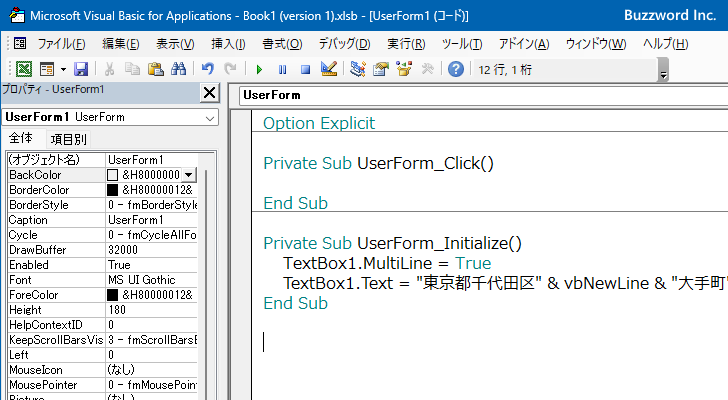Open Find with the binoculars icon
The width and height of the screenshot is (728, 400).
[x=178, y=69]
